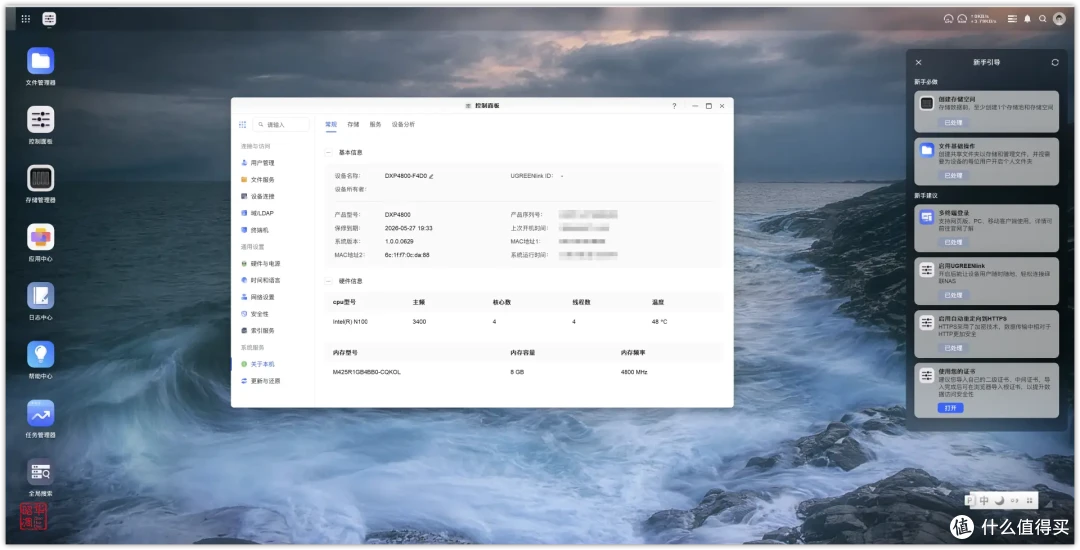Screen dimensions: 1080x550
Task: Switch to the 存储 tab
Action: [353, 125]
